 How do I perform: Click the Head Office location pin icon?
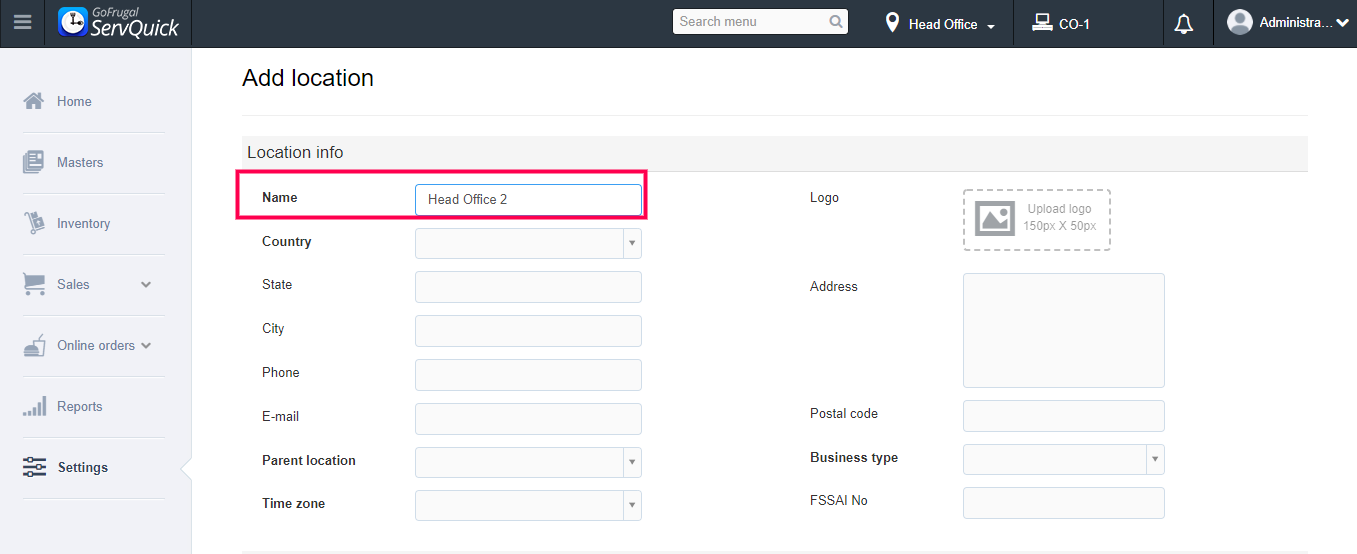(893, 23)
